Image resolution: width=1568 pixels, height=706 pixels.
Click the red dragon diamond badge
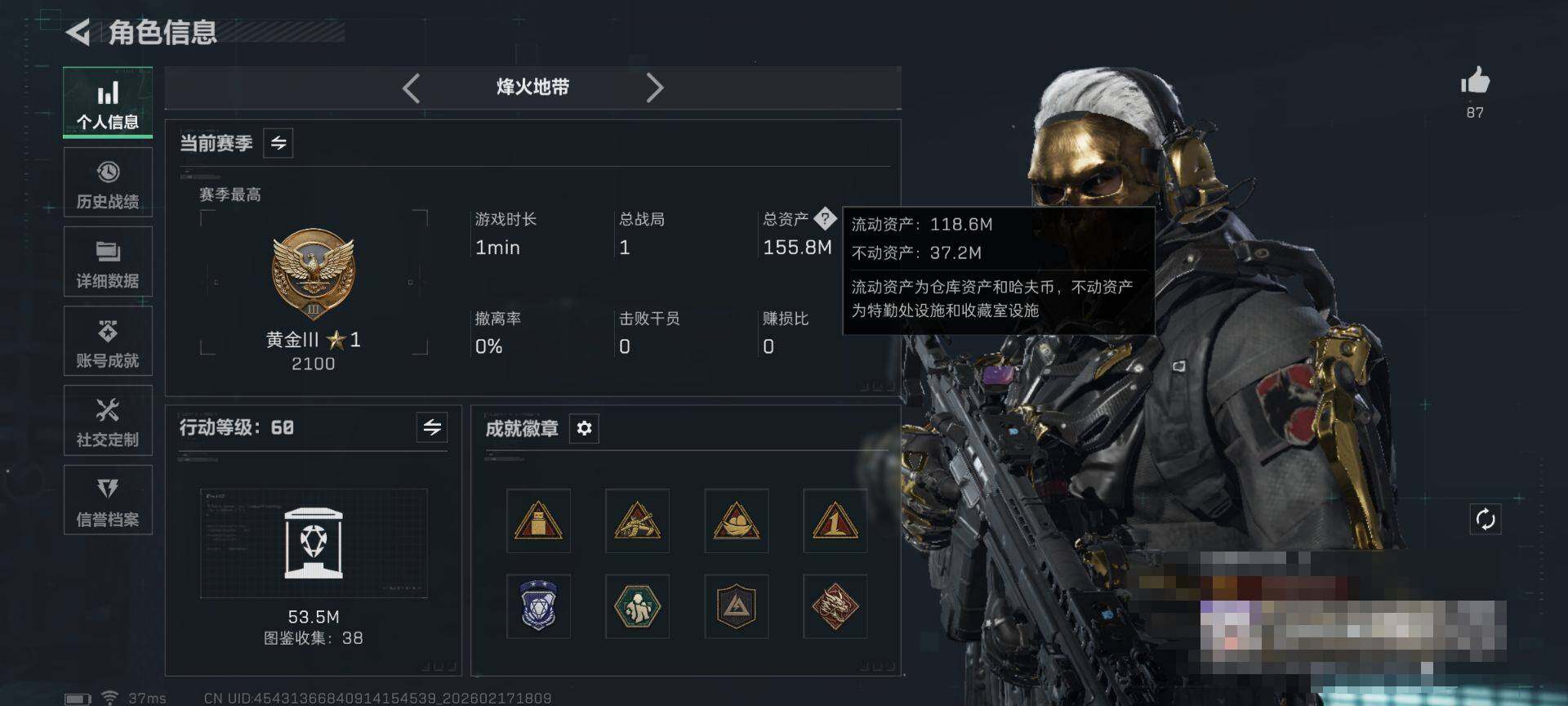coord(835,606)
